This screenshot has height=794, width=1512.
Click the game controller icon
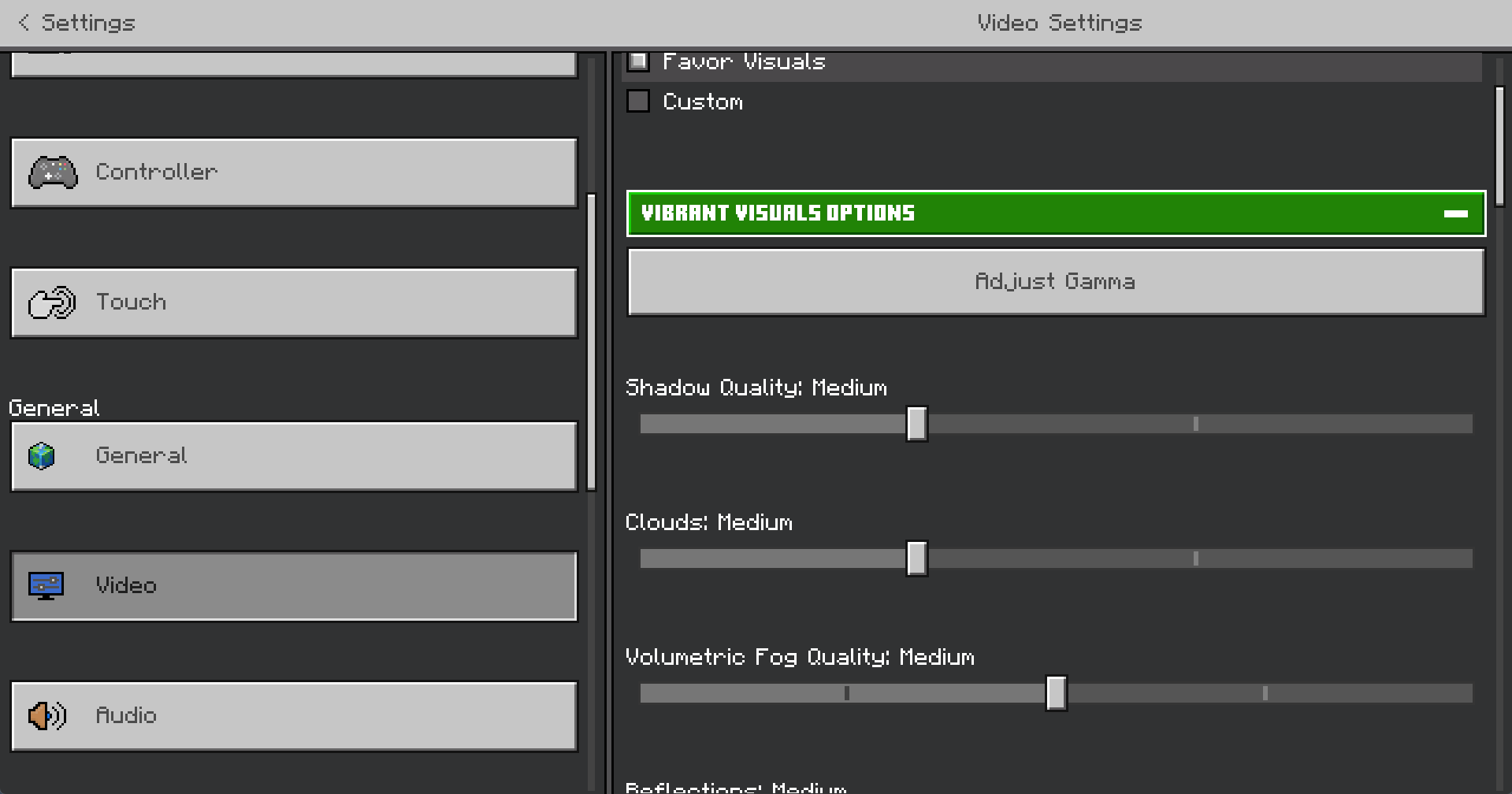click(x=53, y=173)
